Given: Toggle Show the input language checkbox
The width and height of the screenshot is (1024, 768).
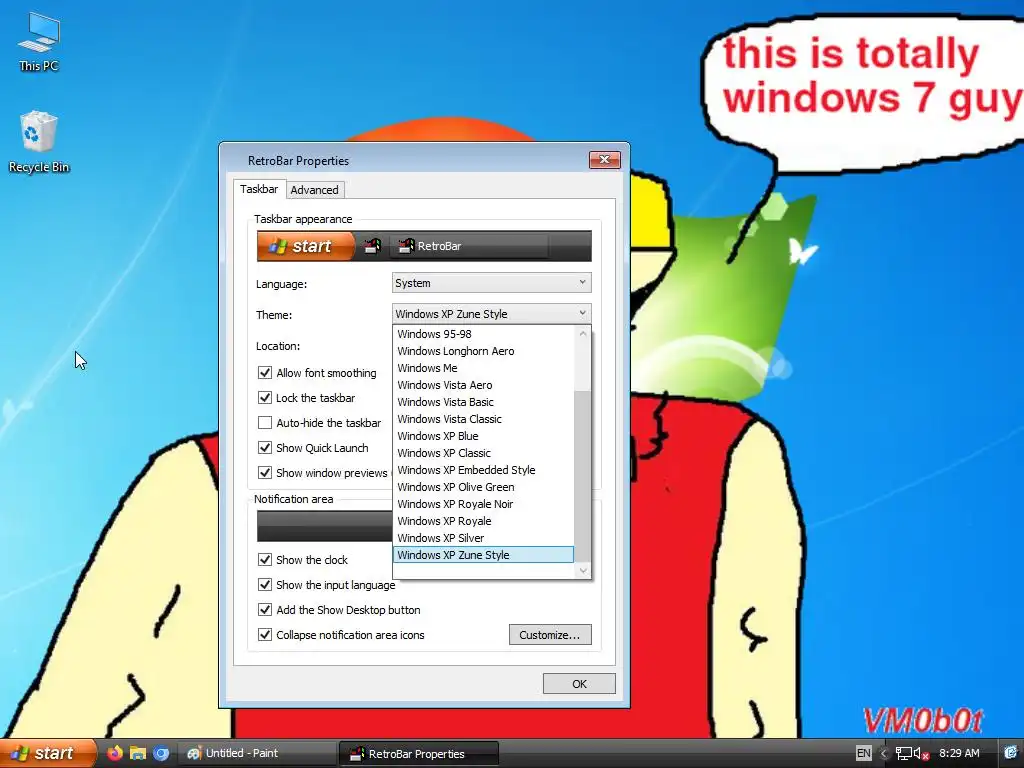Looking at the screenshot, I should 264,584.
